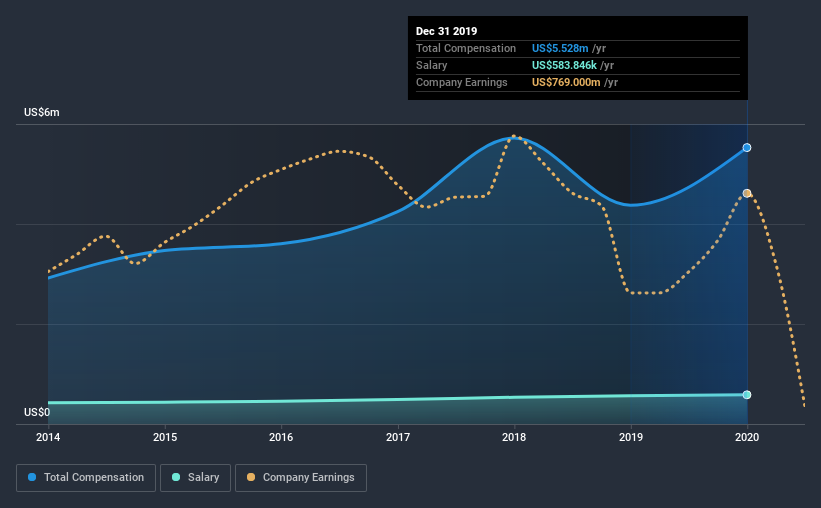Click the 2020 x-axis label
Viewport: 821px width, 508px height.
[747, 437]
